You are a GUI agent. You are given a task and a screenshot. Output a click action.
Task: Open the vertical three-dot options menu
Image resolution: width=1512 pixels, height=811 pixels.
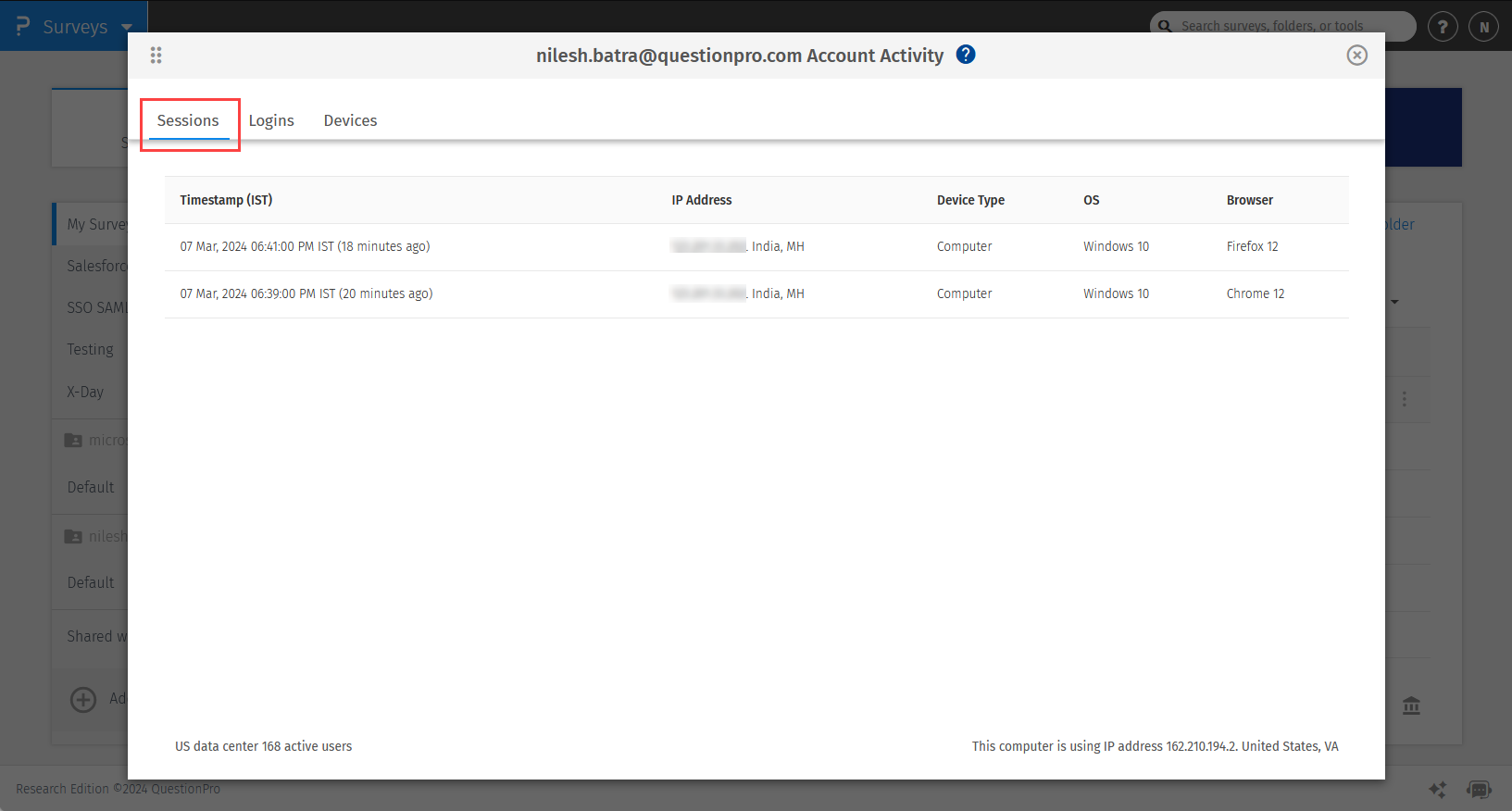tap(1405, 399)
